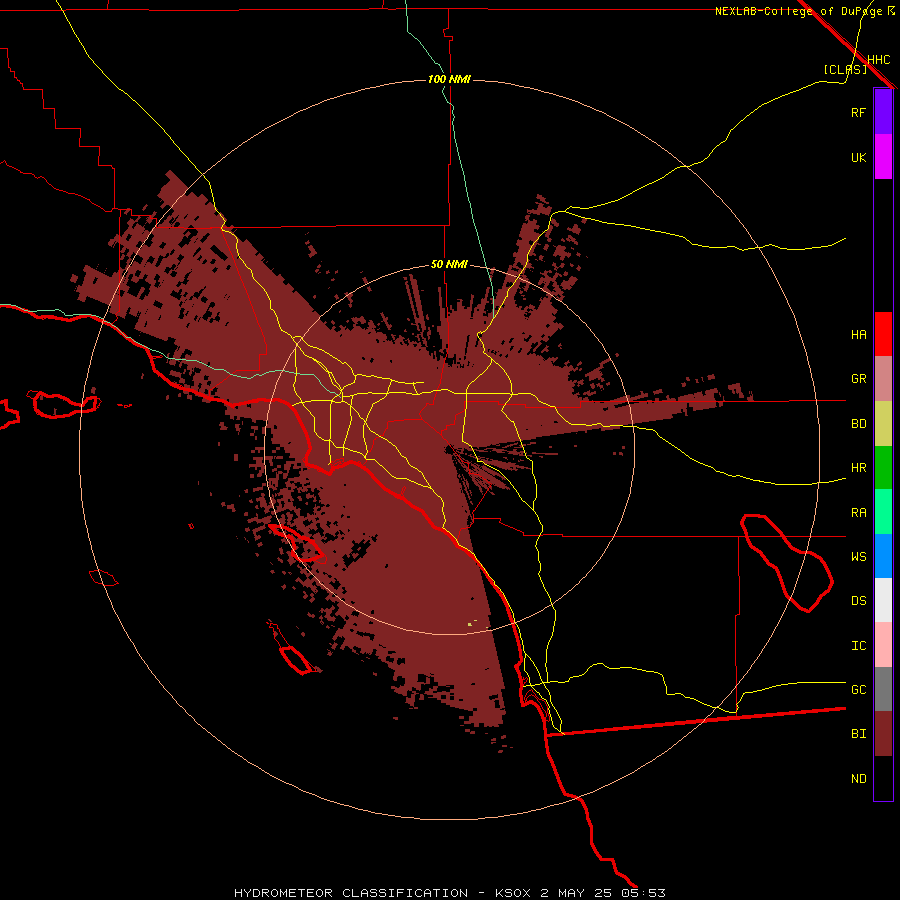Screen dimensions: 900x900
Task: Click the 50 NMI range ring label
Action: [x=449, y=265]
